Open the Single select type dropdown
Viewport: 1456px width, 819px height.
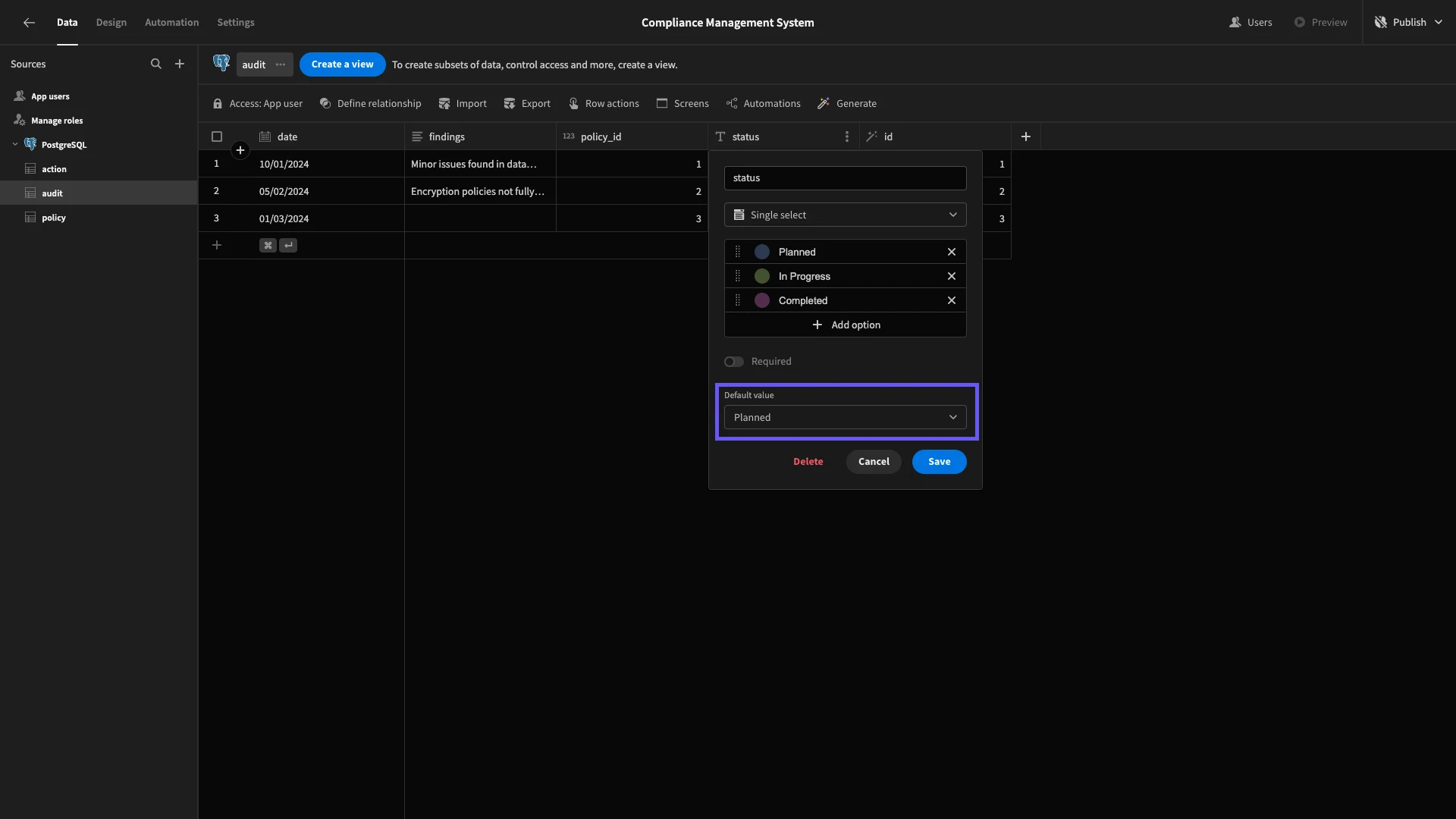[x=845, y=215]
